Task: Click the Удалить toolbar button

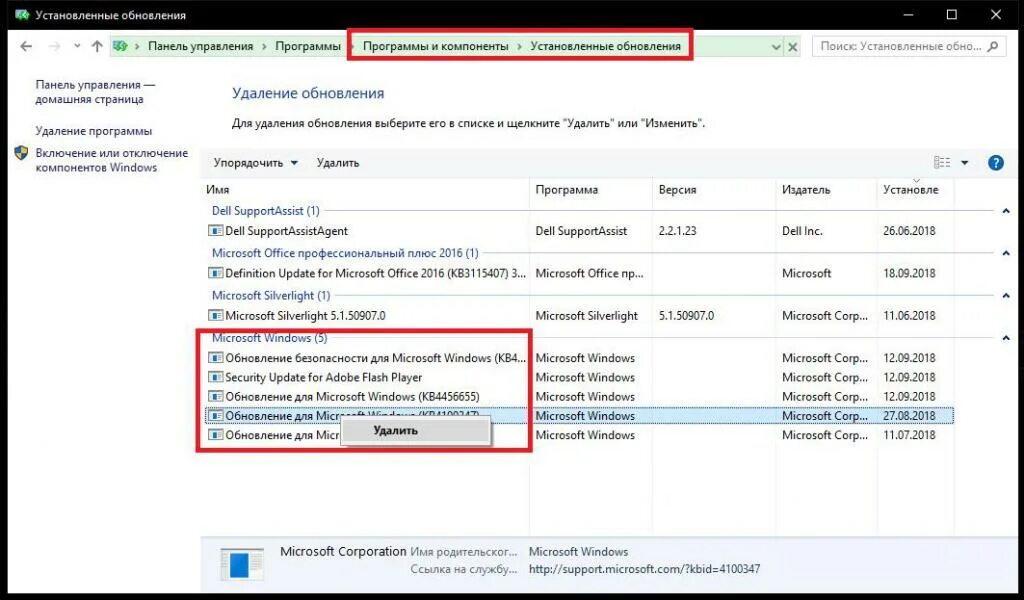Action: (x=338, y=163)
